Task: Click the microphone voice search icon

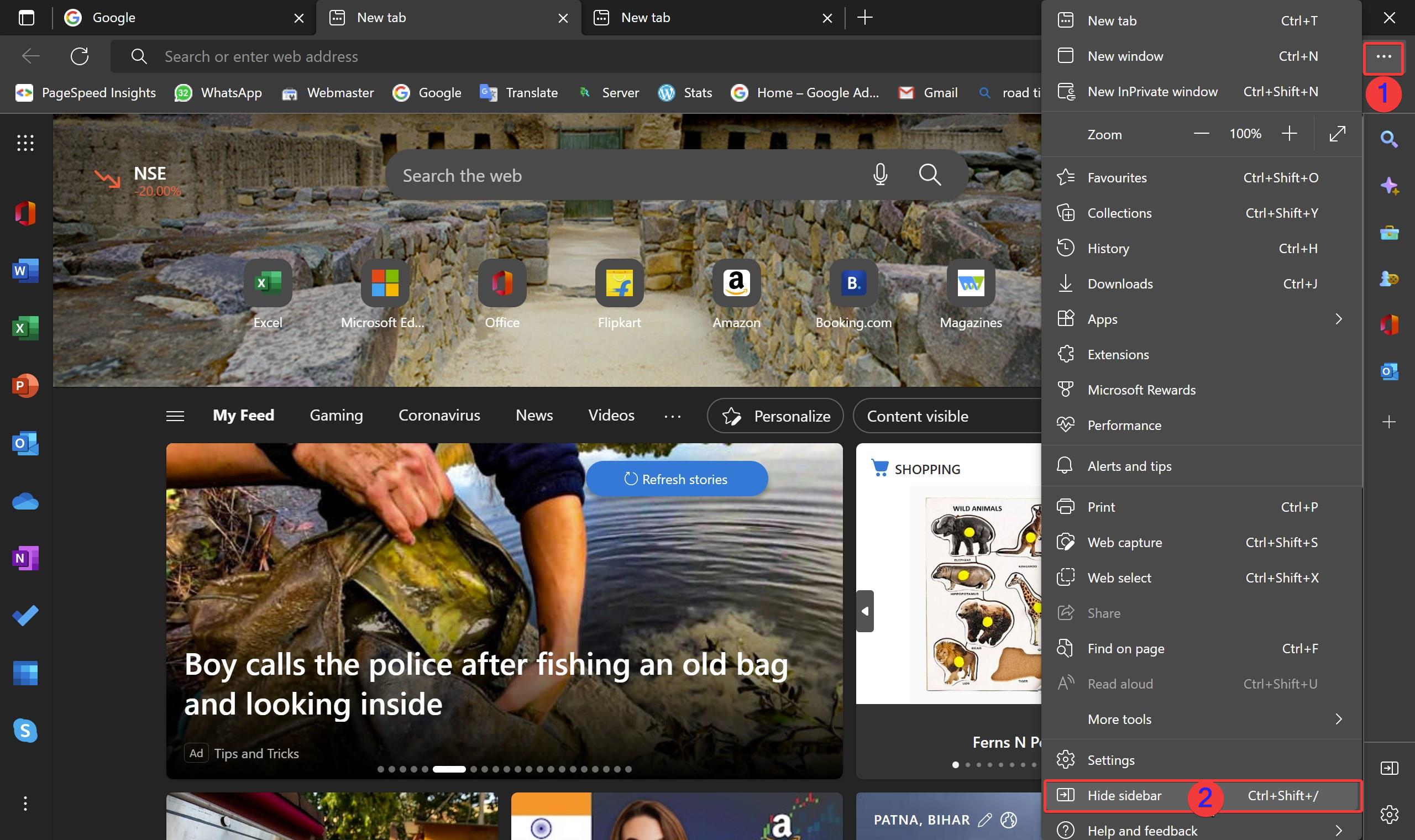Action: pyautogui.click(x=879, y=175)
